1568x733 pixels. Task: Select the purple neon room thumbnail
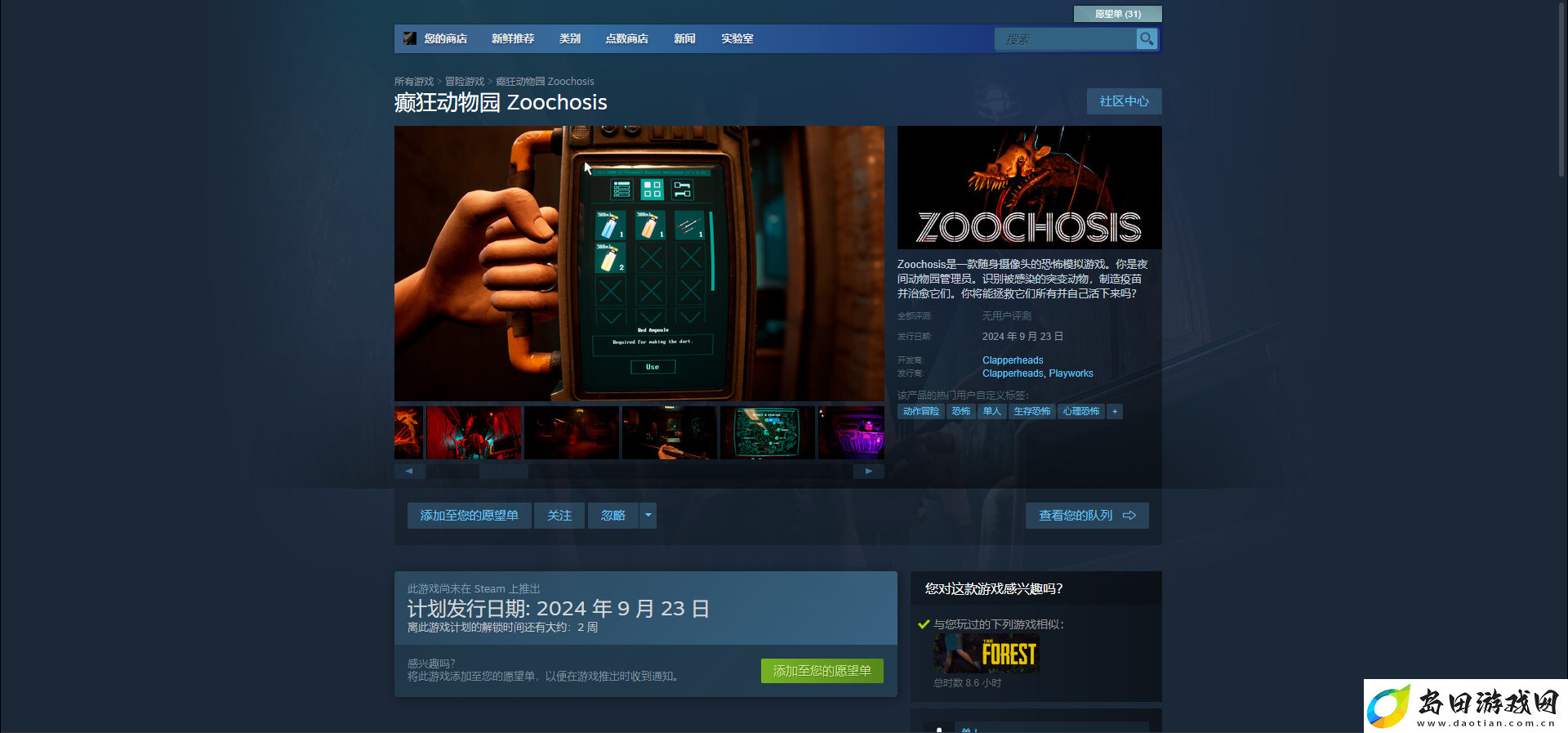pyautogui.click(x=851, y=432)
